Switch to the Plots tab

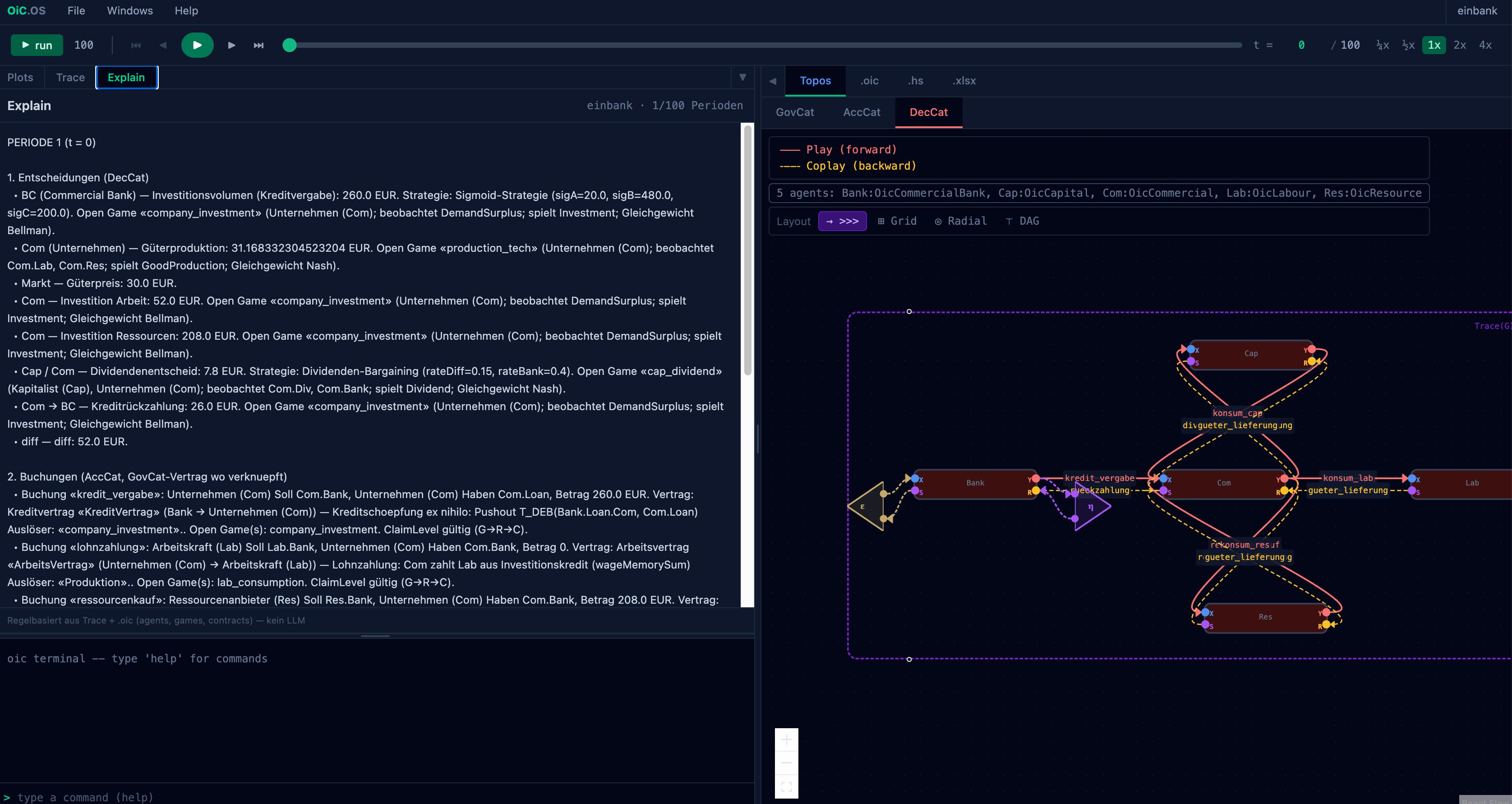[20, 78]
